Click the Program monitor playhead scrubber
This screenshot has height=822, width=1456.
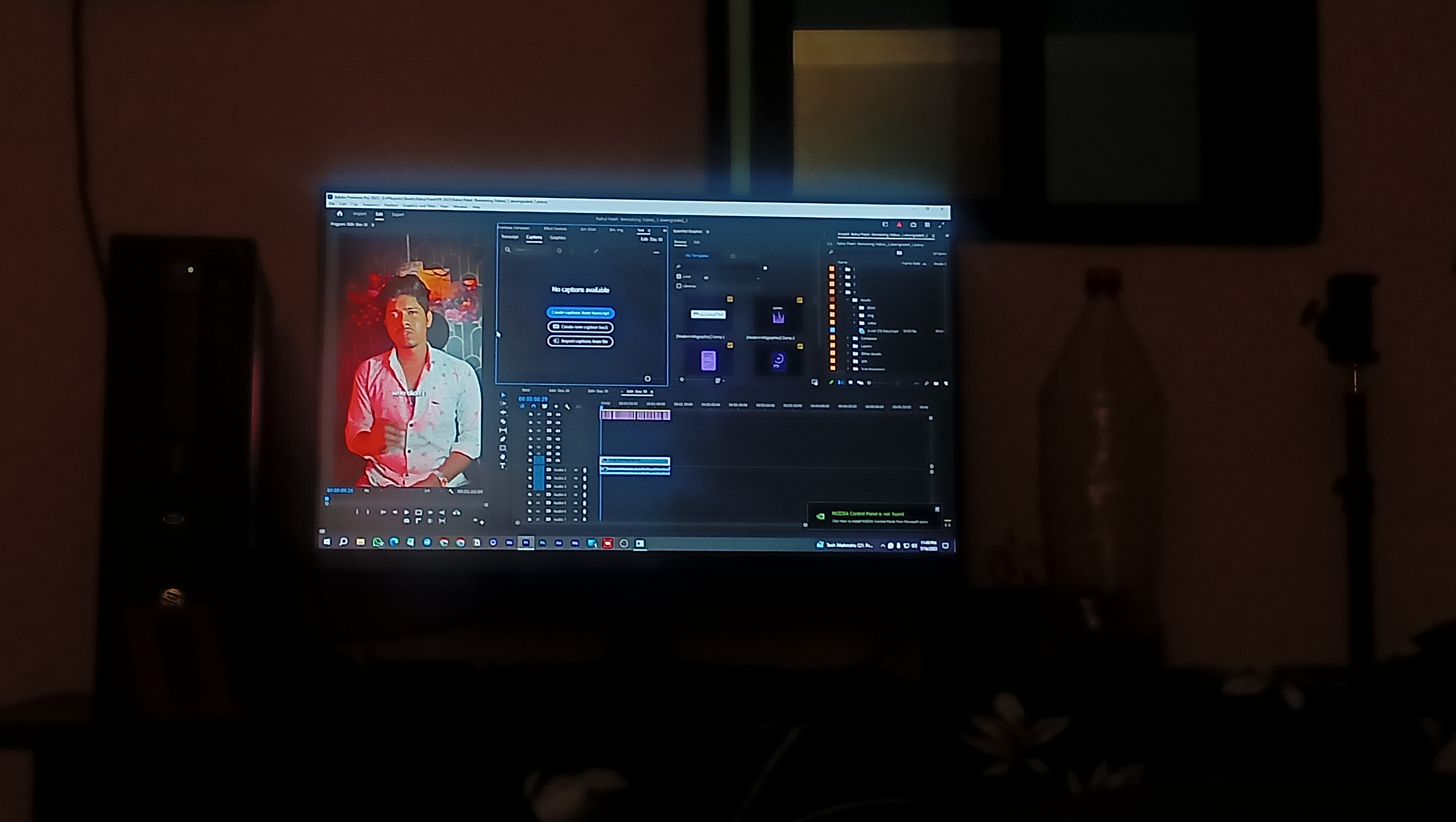[327, 498]
